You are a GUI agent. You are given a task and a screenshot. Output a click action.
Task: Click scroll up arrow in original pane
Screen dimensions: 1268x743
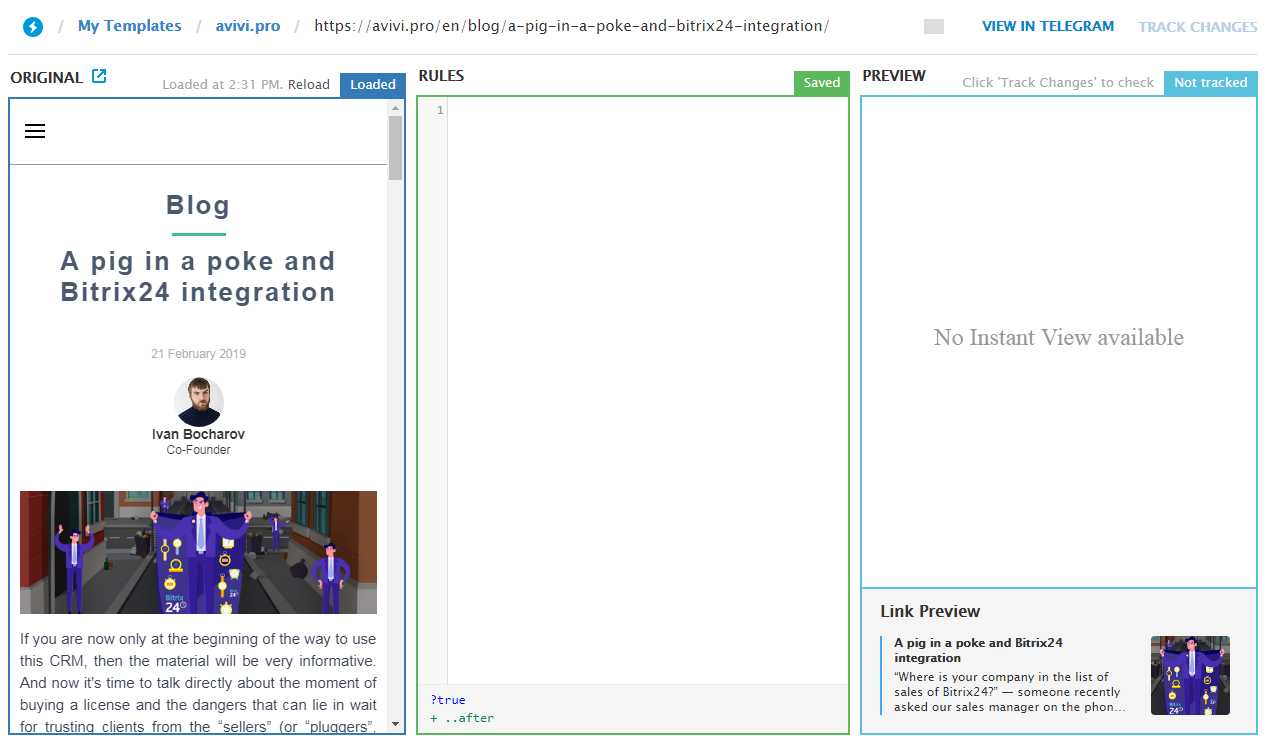click(395, 107)
